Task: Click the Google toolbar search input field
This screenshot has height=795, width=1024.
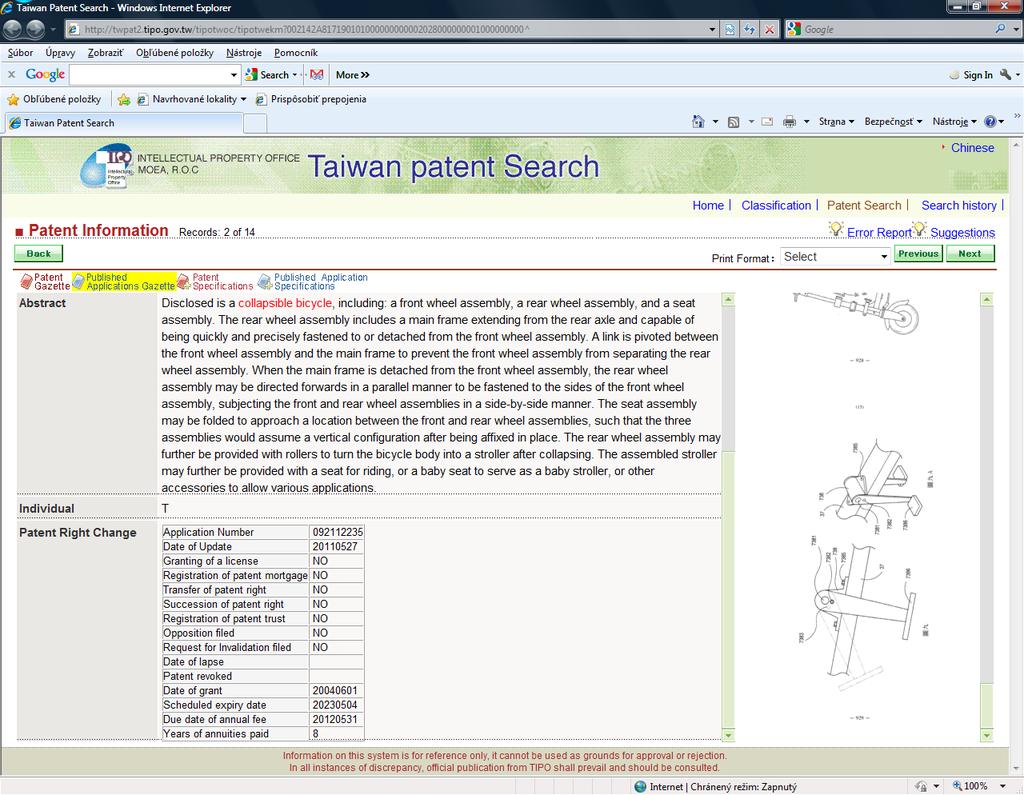Action: (150, 75)
